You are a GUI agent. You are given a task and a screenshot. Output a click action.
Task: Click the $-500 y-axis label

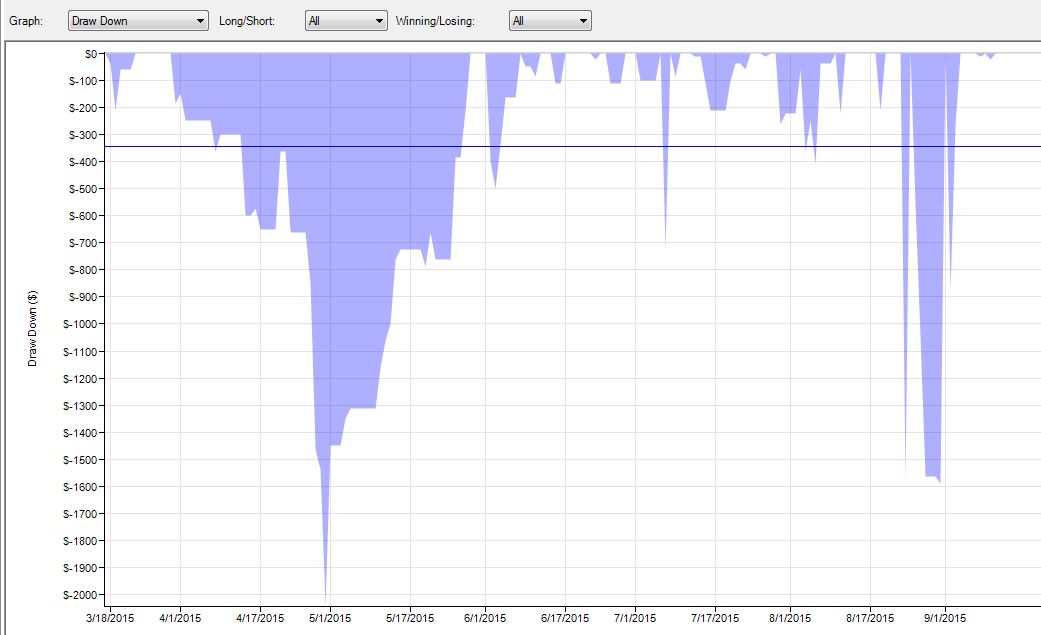83,189
